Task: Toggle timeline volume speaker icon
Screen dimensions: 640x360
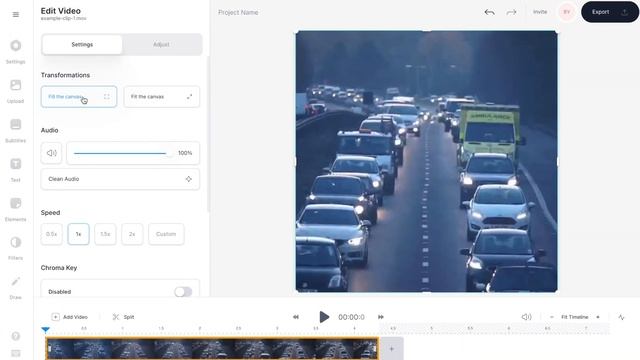Action: (527, 317)
